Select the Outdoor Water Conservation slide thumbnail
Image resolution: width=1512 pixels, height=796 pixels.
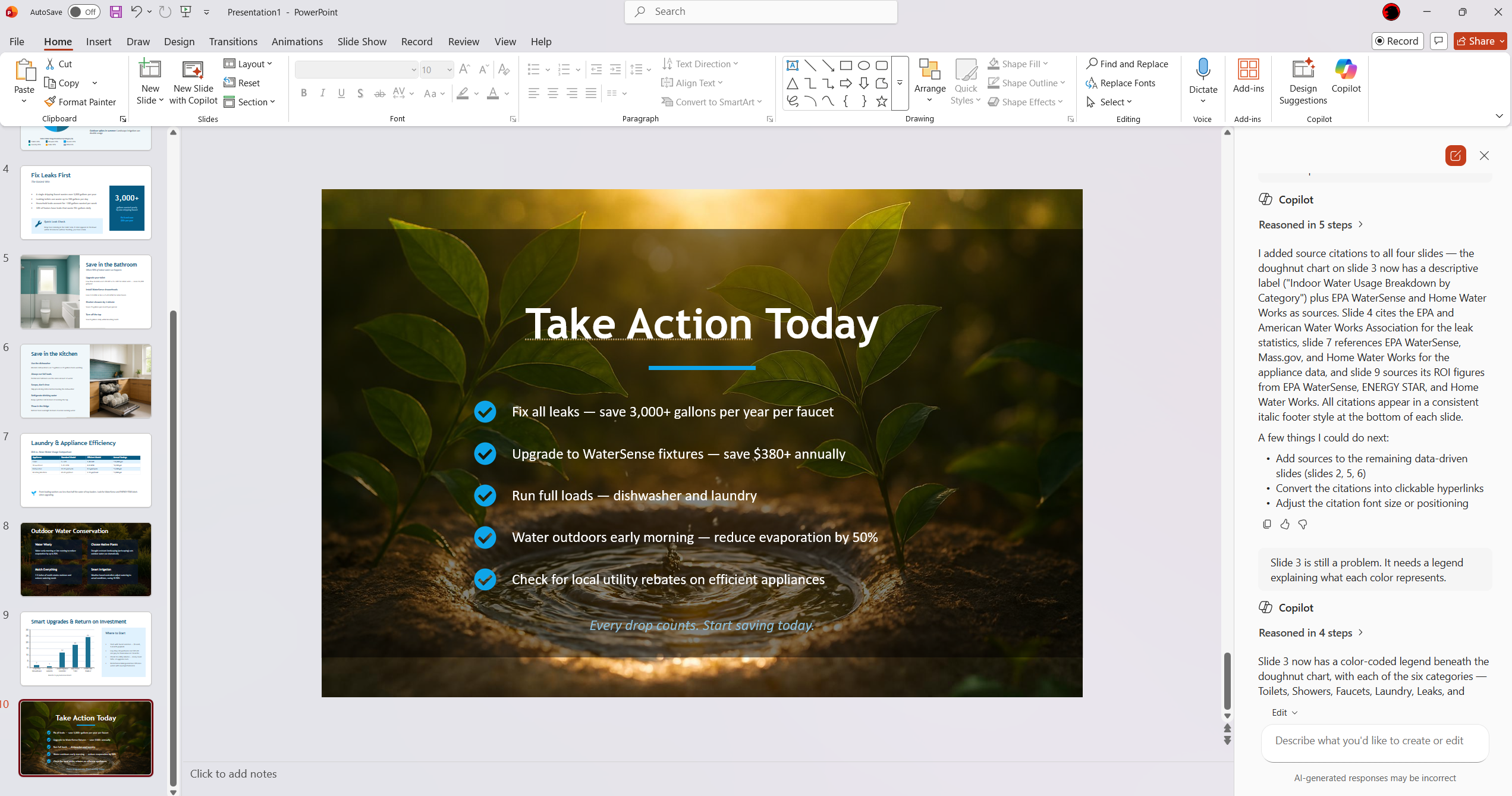[x=86, y=559]
